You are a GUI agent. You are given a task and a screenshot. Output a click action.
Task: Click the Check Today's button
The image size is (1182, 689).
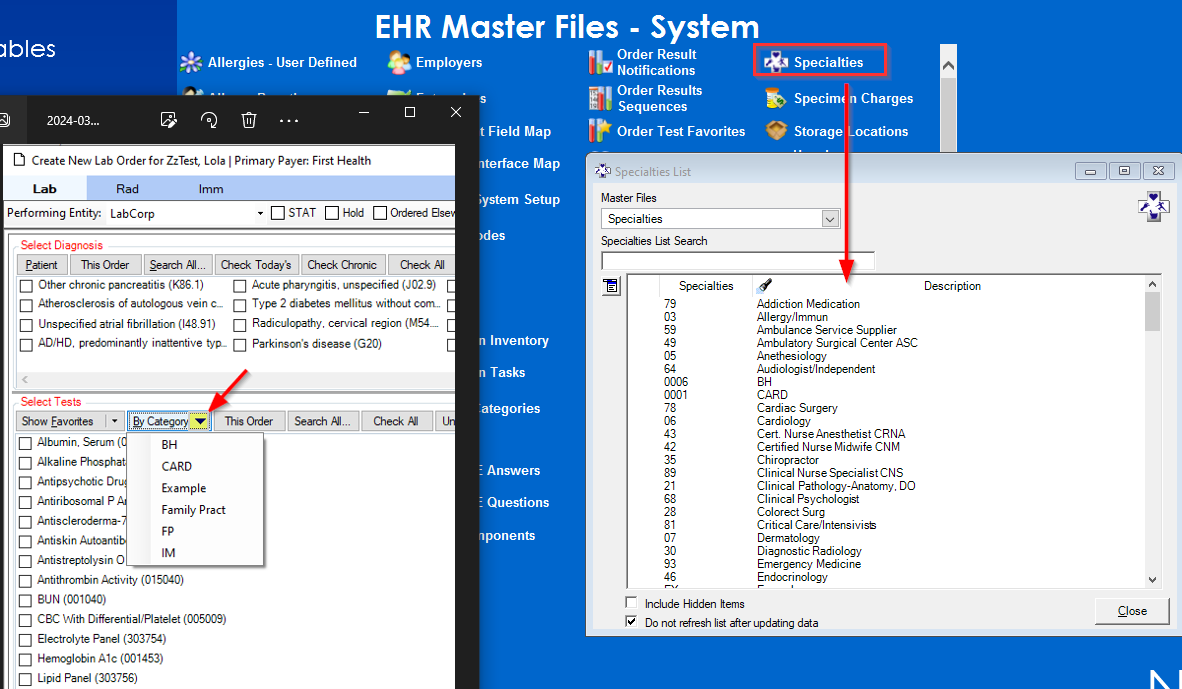[x=256, y=265]
